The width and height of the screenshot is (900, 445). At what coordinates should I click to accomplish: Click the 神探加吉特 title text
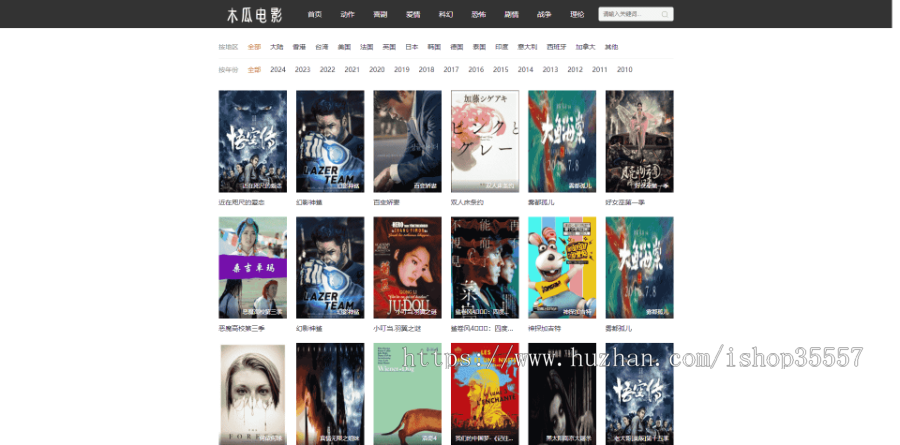[x=544, y=329]
